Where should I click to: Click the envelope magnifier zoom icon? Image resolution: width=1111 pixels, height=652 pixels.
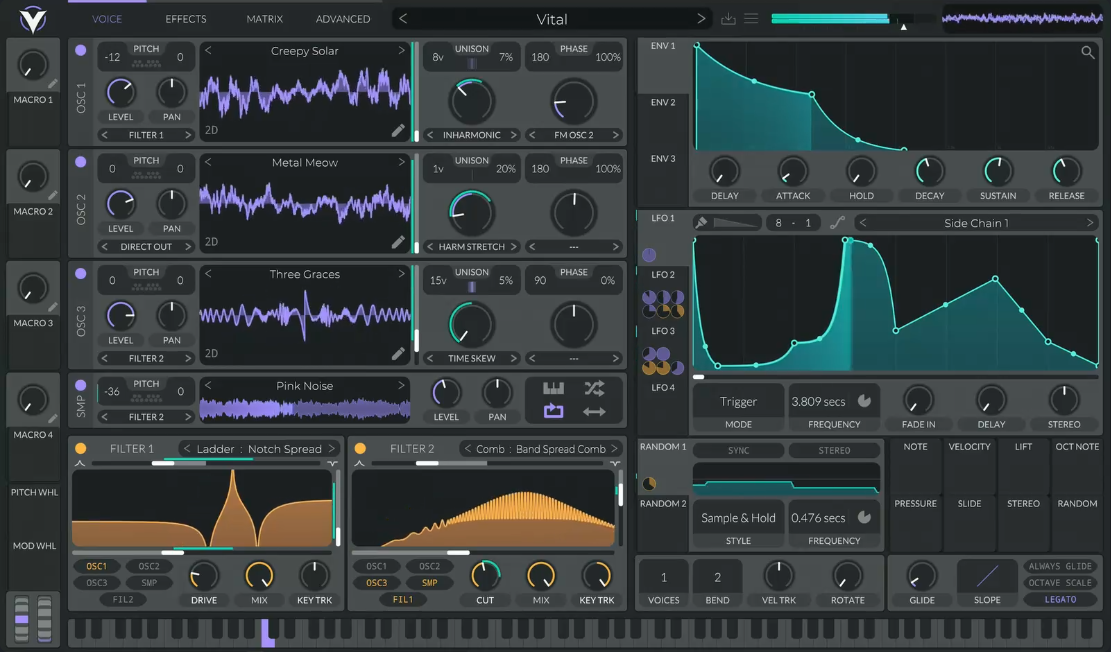coord(1088,53)
